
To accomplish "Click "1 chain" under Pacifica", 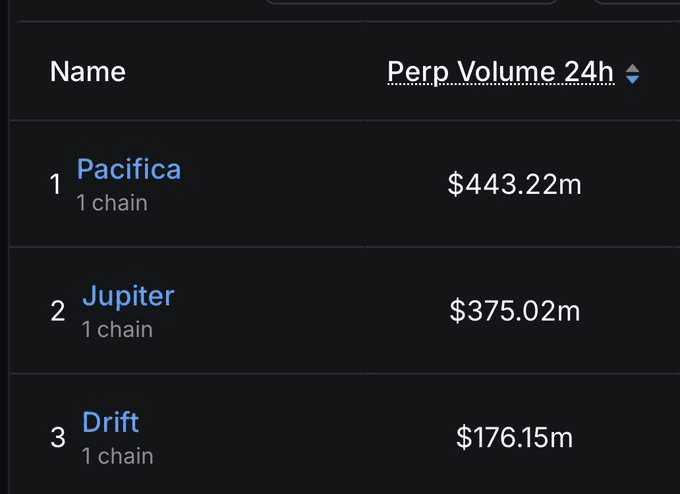I will coord(112,203).
